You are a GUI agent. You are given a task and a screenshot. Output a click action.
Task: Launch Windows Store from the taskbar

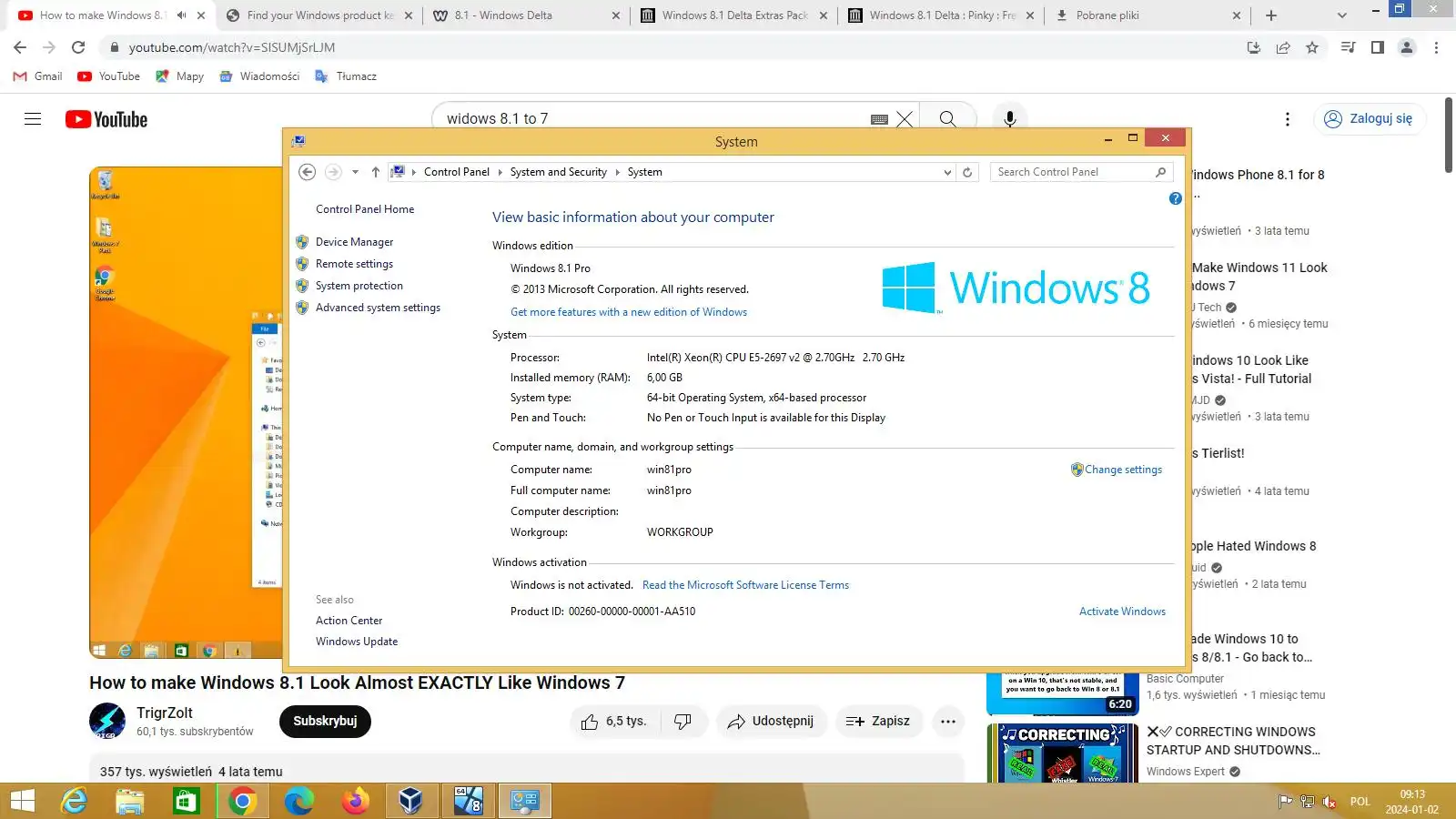point(187,801)
